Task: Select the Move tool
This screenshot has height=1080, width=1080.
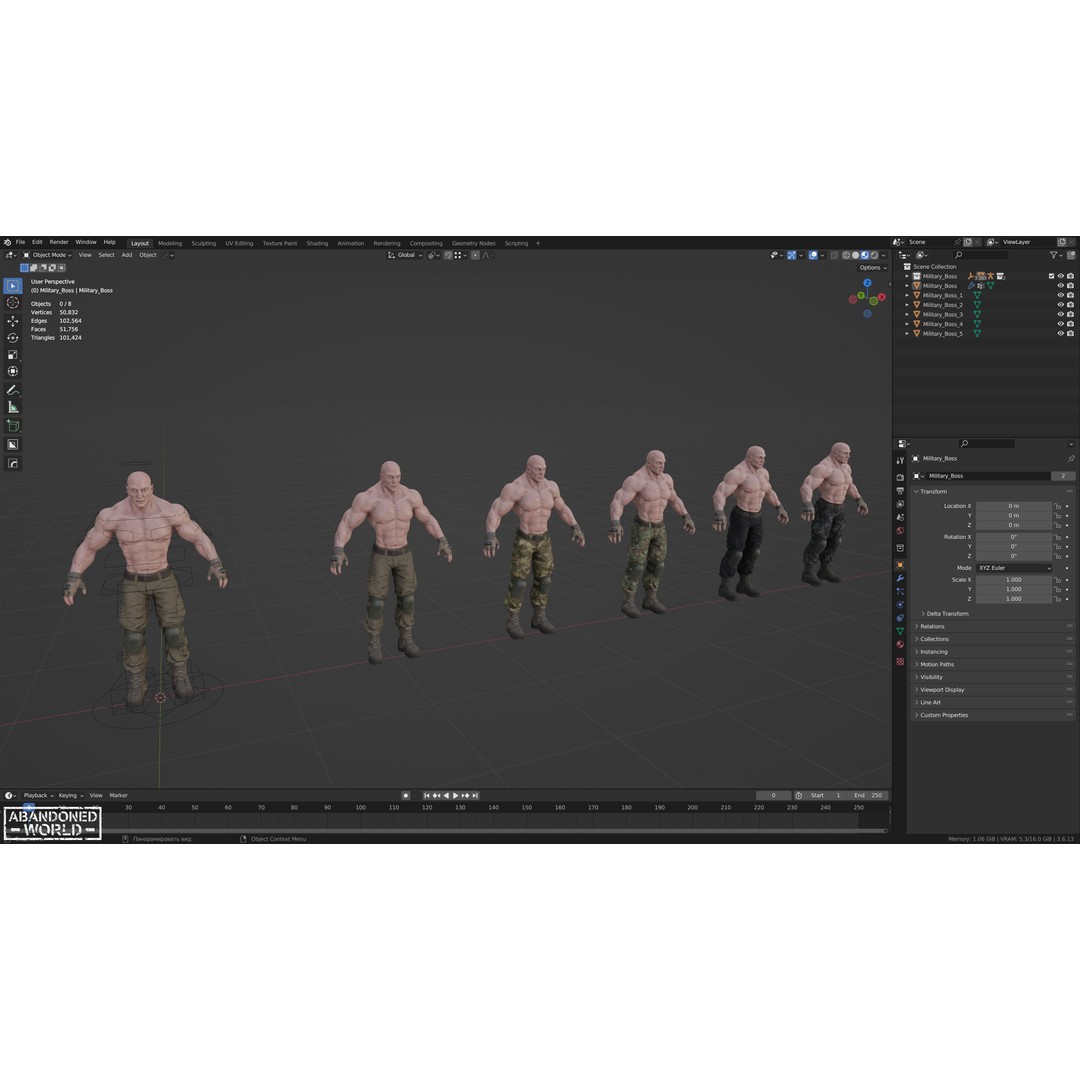Action: pyautogui.click(x=12, y=321)
